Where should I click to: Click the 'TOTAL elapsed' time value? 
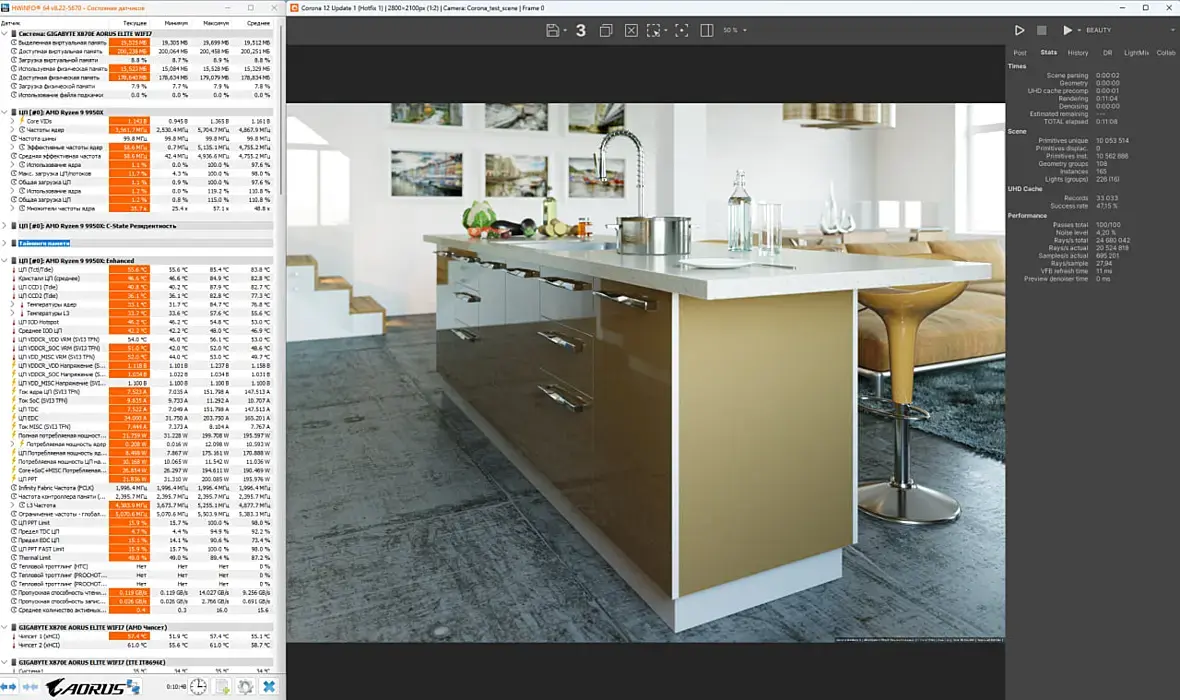1106,121
